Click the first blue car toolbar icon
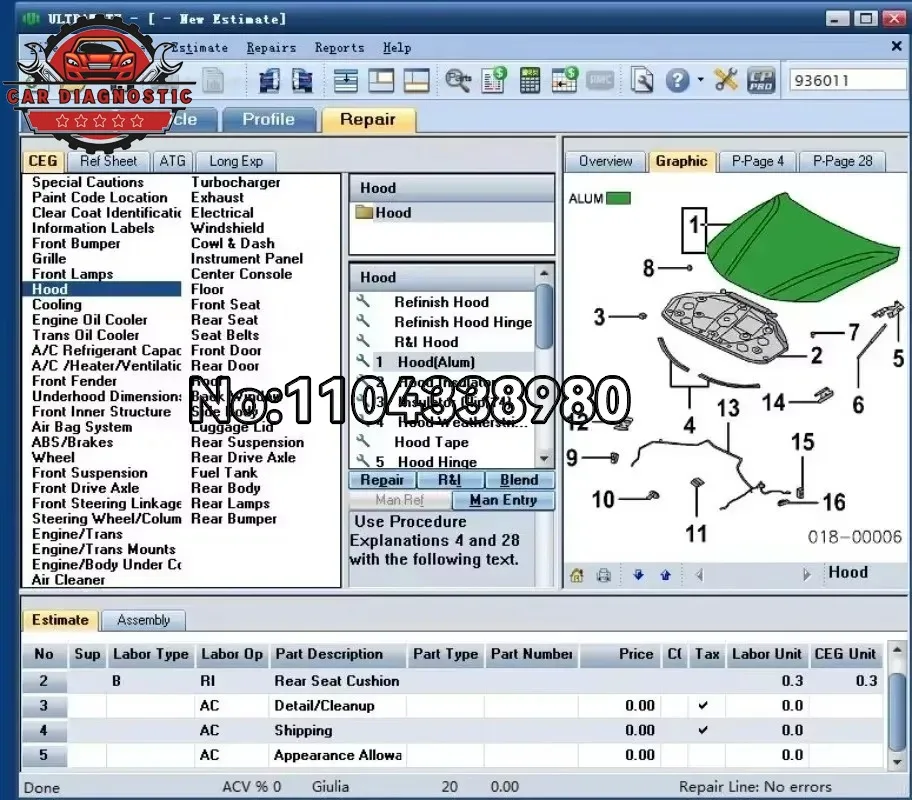912x800 pixels. 269,80
